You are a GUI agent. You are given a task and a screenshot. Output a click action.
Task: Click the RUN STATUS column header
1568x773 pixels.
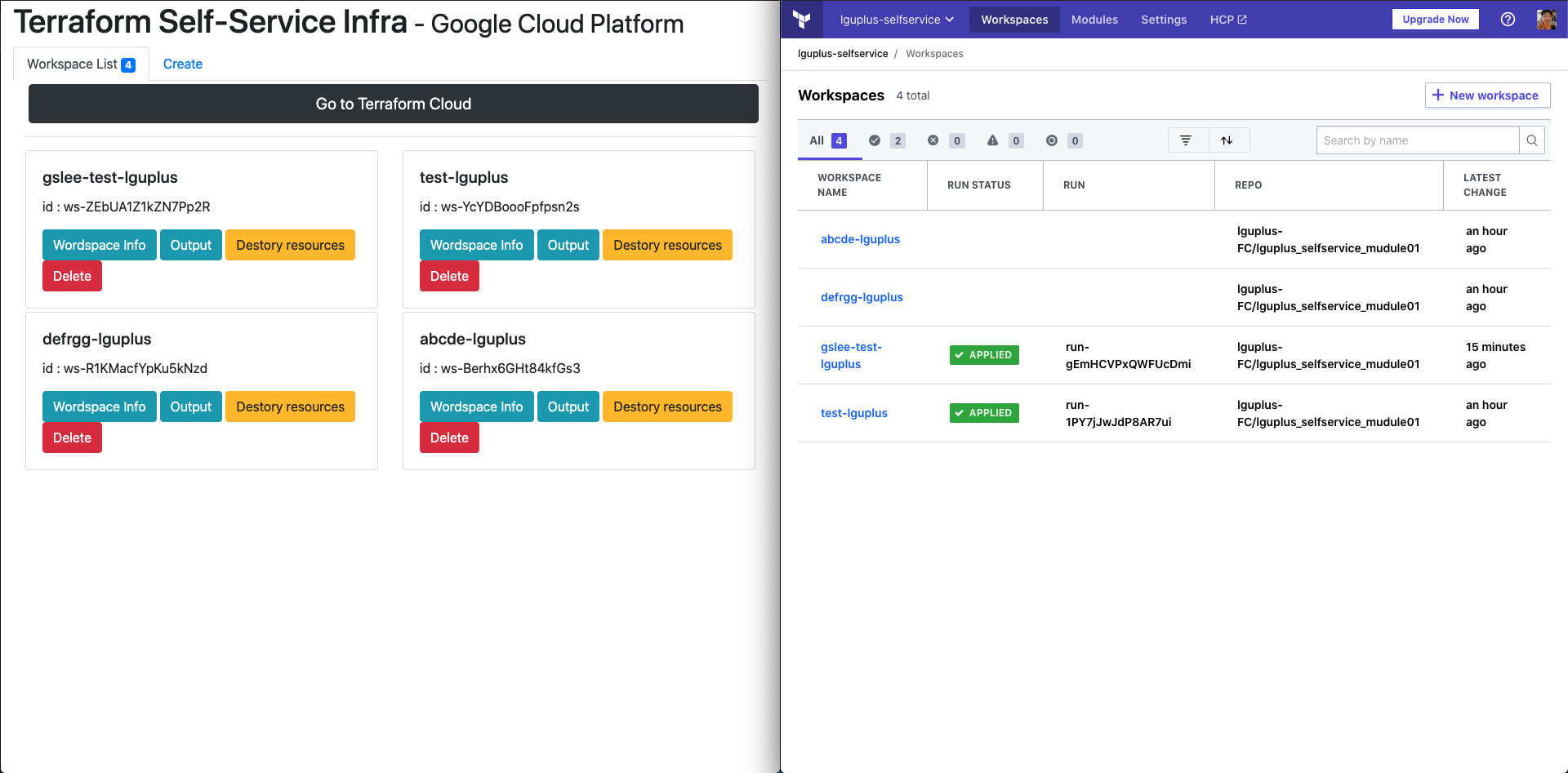978,185
